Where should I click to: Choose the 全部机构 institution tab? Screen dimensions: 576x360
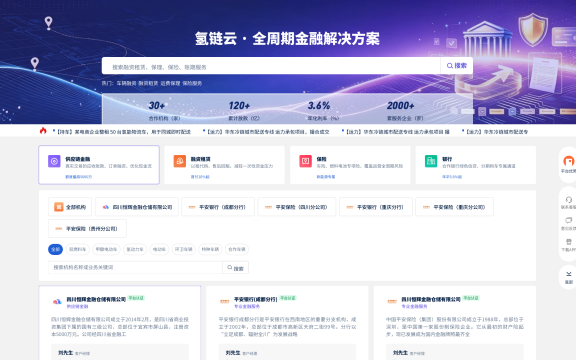pyautogui.click(x=70, y=207)
